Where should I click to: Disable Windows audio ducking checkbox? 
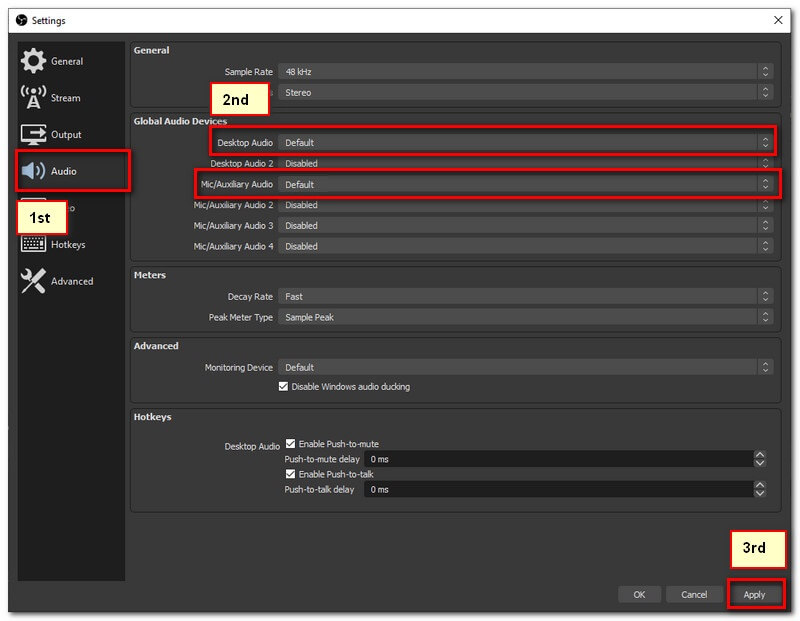(283, 387)
